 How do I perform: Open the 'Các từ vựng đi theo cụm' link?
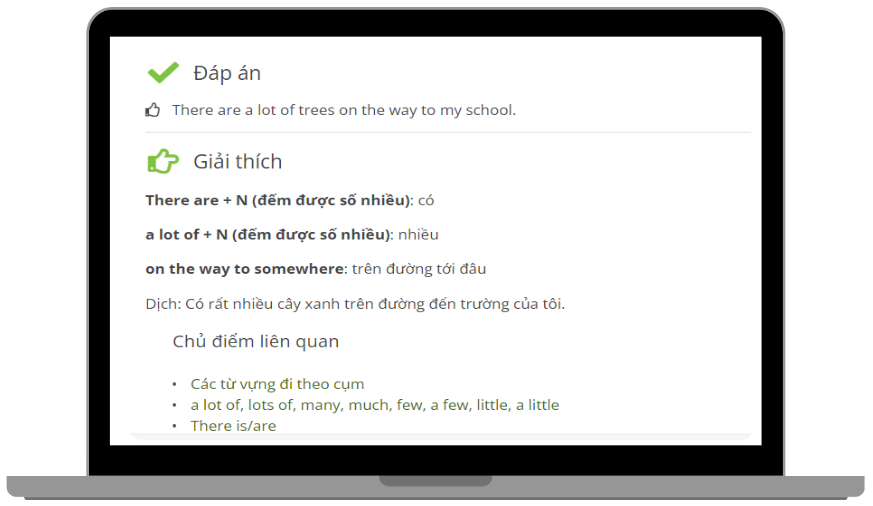(x=277, y=384)
